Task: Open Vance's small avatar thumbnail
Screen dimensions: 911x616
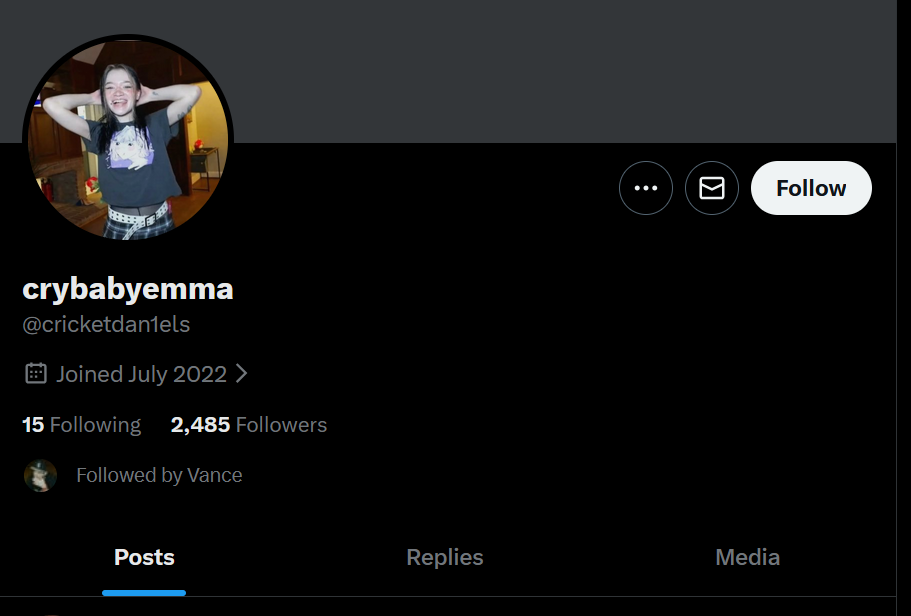Action: point(40,475)
